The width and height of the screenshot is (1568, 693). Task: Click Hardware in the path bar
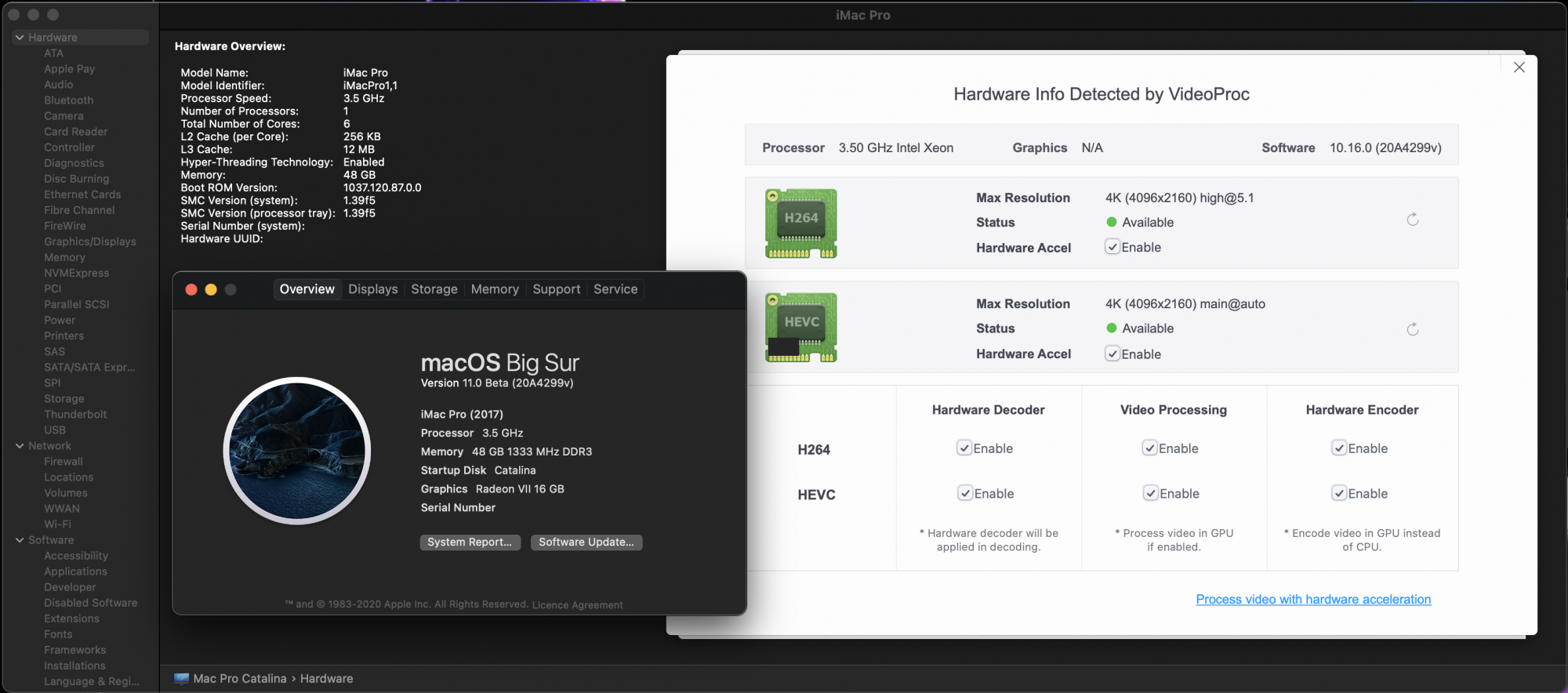(326, 679)
